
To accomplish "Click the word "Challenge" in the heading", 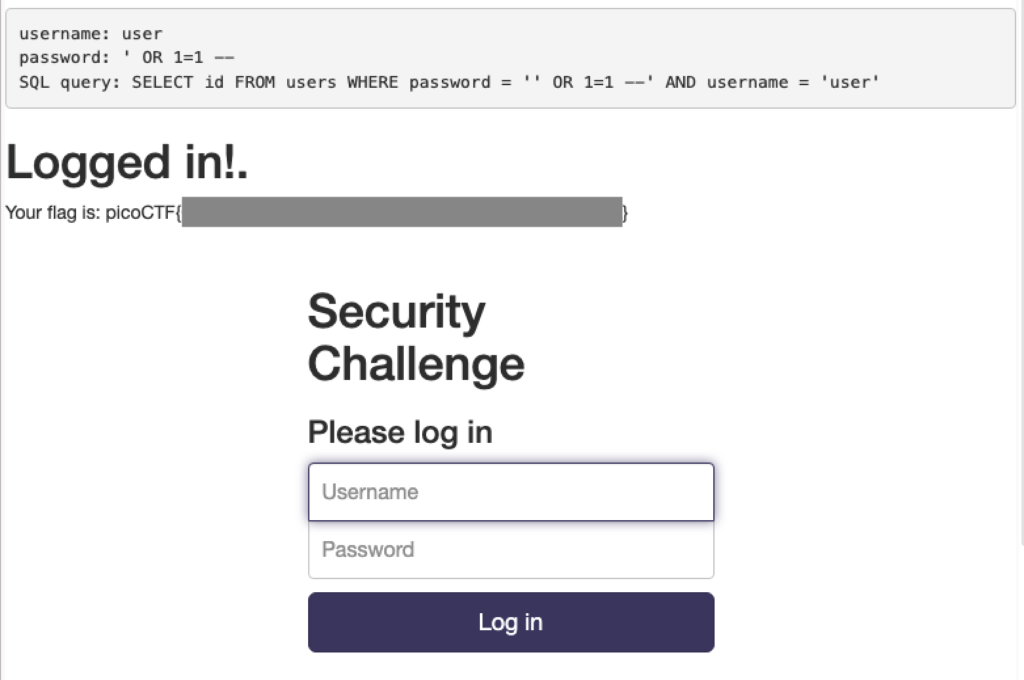I will coord(416,364).
